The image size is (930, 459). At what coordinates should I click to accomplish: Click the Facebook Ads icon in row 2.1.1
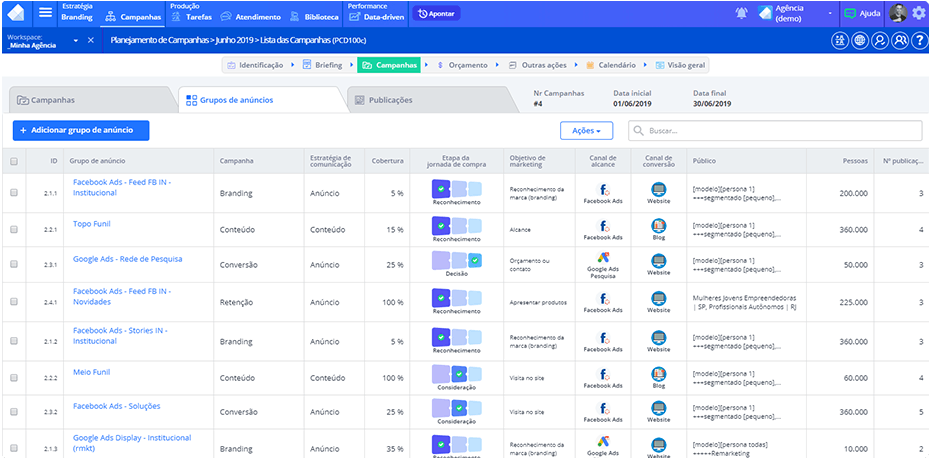pyautogui.click(x=603, y=189)
